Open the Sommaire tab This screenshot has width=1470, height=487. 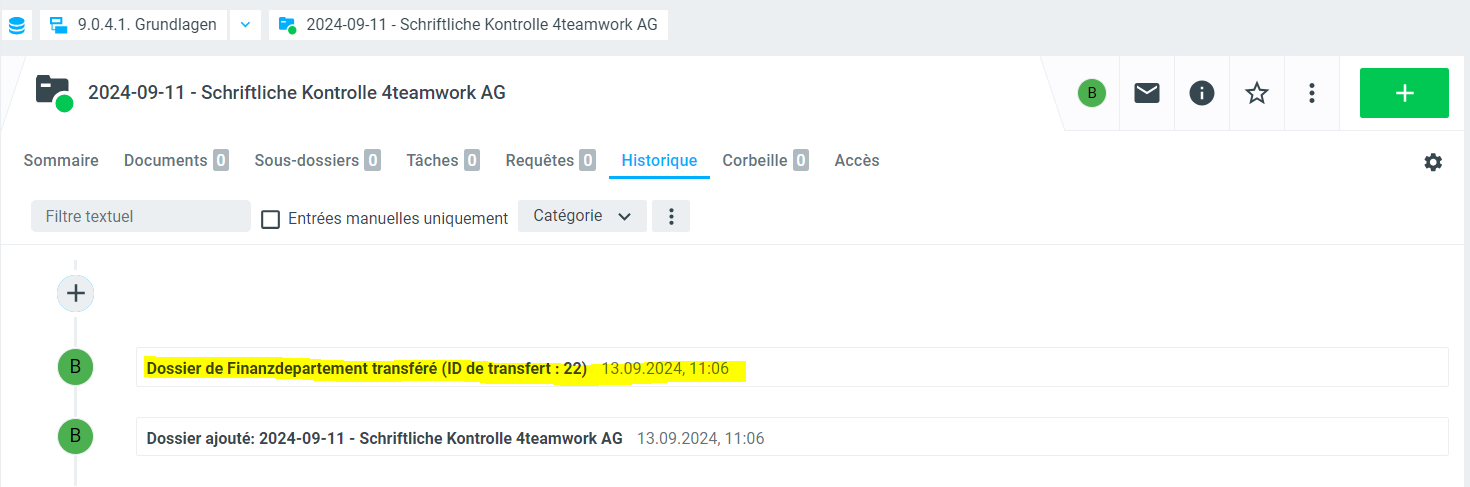[x=61, y=160]
